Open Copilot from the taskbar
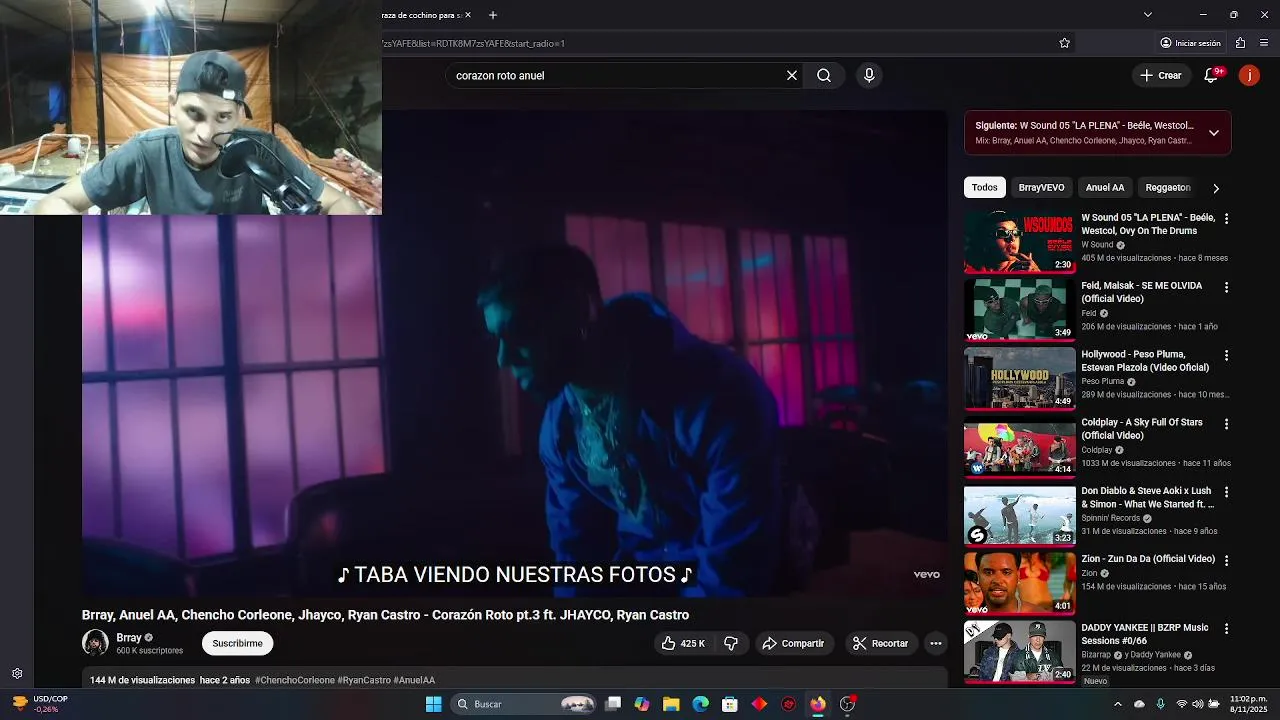Screen dimensions: 1280x720 coord(642,704)
